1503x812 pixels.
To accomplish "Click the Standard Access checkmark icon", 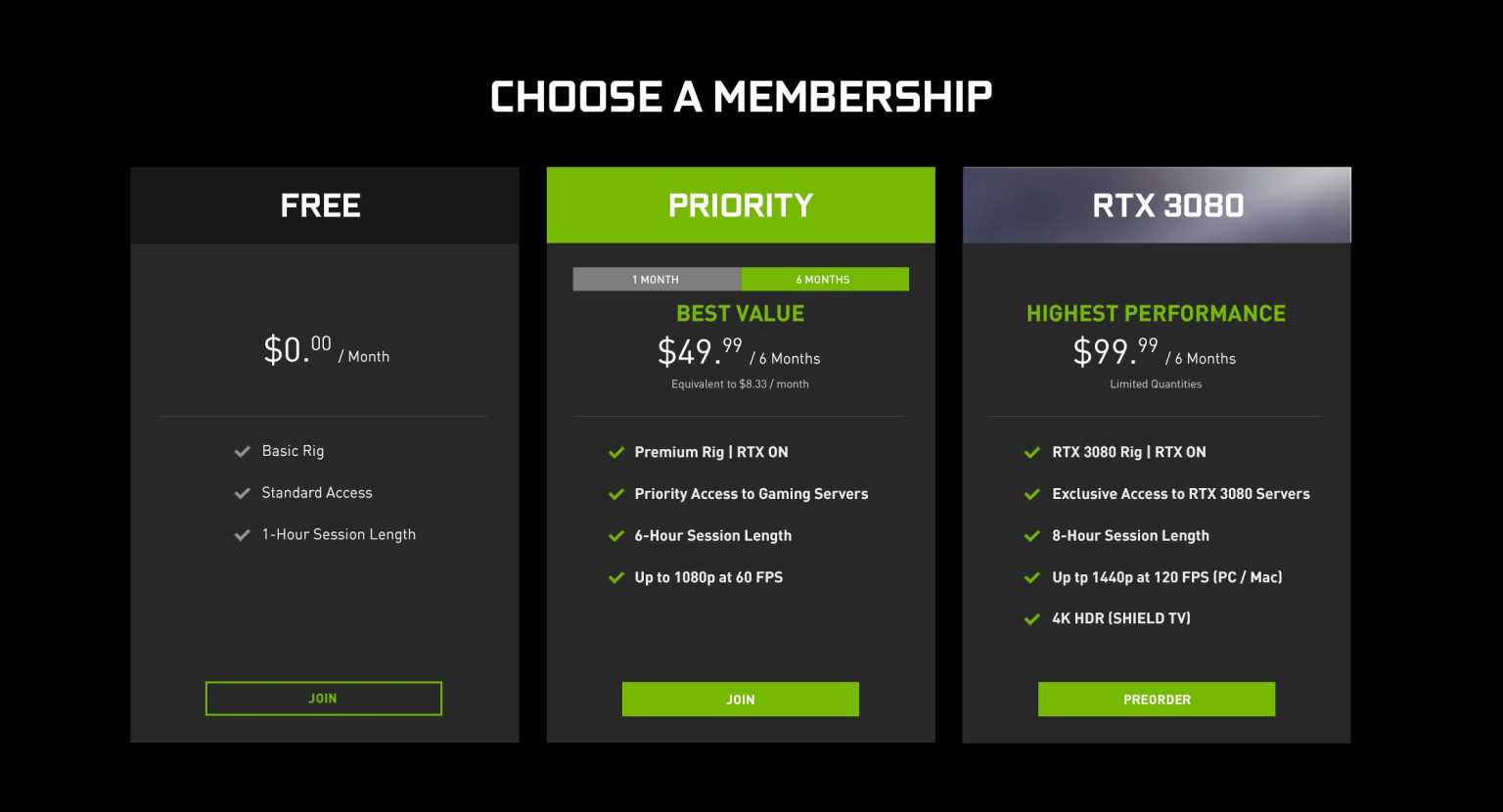I will pos(242,493).
